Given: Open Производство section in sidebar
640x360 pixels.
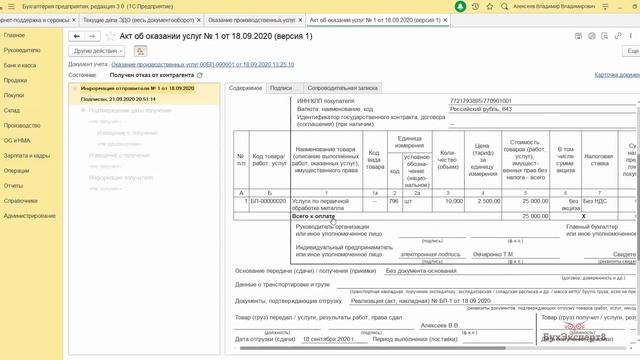Looking at the screenshot, I should (22, 125).
